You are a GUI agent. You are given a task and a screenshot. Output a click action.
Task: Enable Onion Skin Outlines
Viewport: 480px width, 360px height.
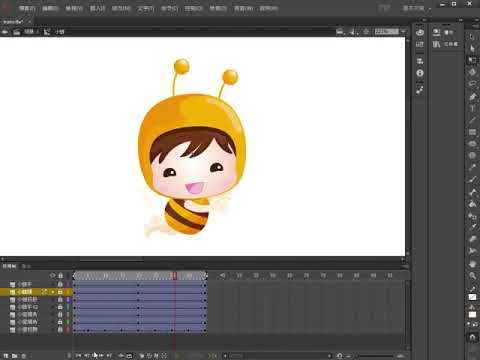click(150, 356)
